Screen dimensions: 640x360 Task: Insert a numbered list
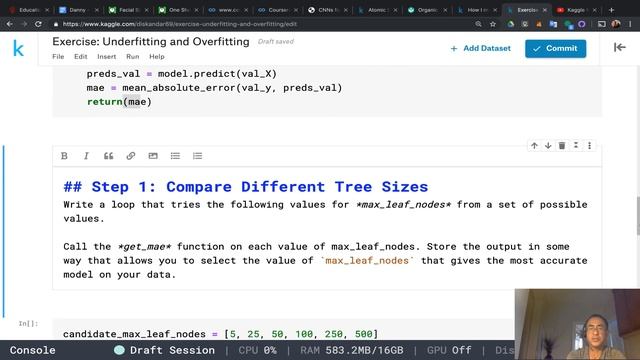pyautogui.click(x=198, y=156)
